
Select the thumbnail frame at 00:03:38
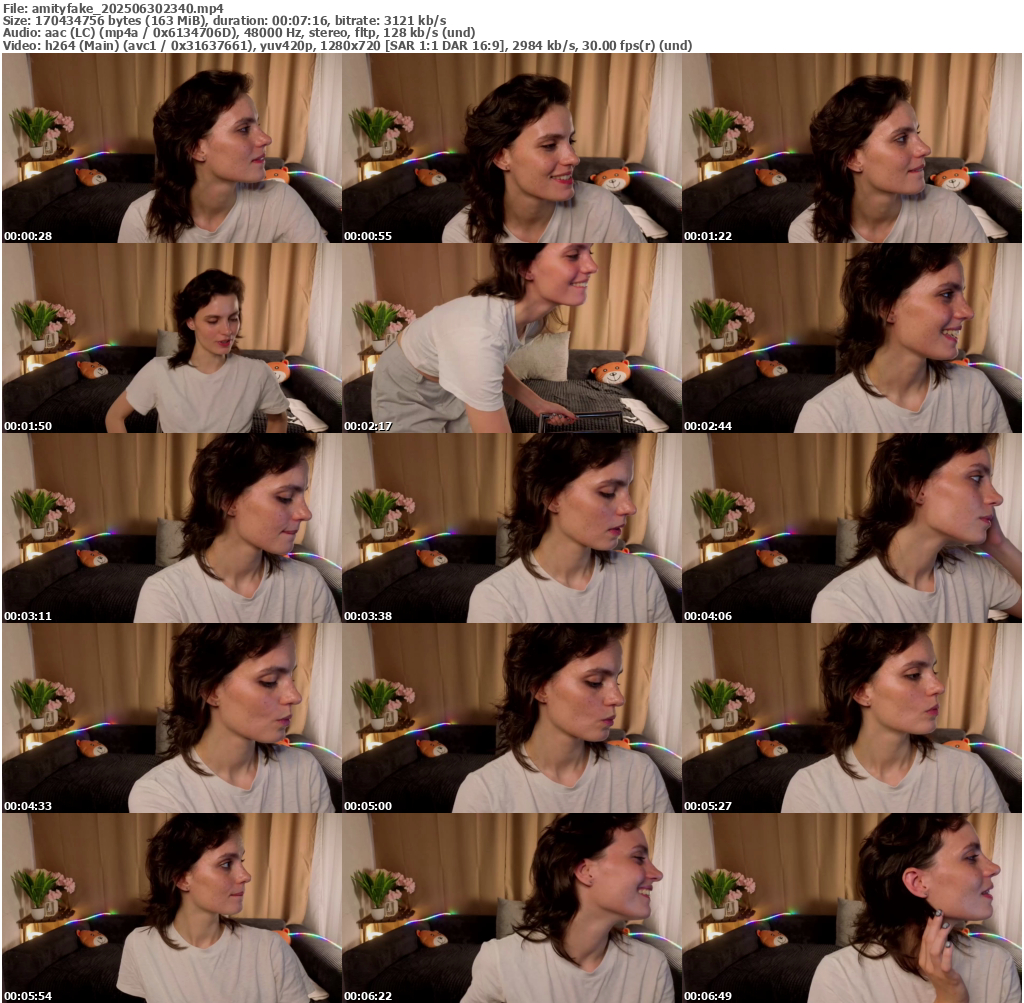512,528
